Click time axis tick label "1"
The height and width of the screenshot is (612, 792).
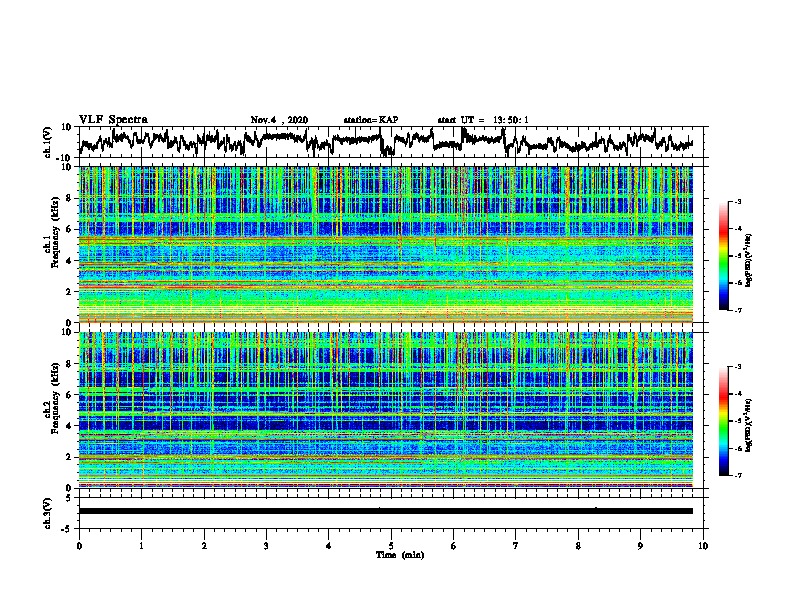(x=141, y=546)
